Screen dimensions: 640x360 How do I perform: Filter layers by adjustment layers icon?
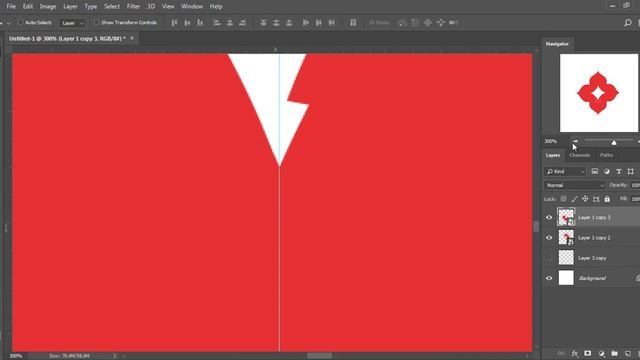(x=607, y=171)
